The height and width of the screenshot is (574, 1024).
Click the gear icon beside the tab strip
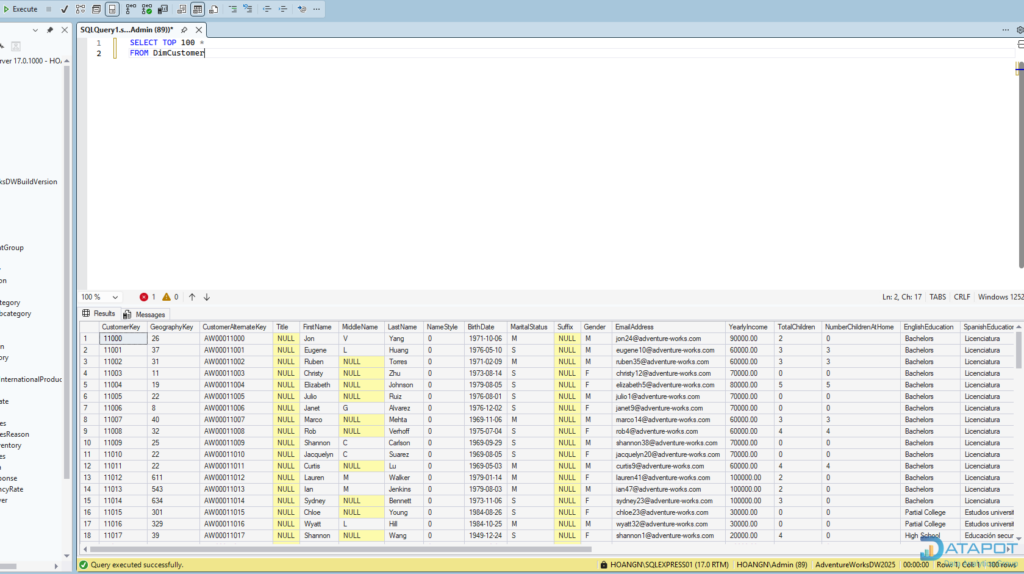(1019, 30)
